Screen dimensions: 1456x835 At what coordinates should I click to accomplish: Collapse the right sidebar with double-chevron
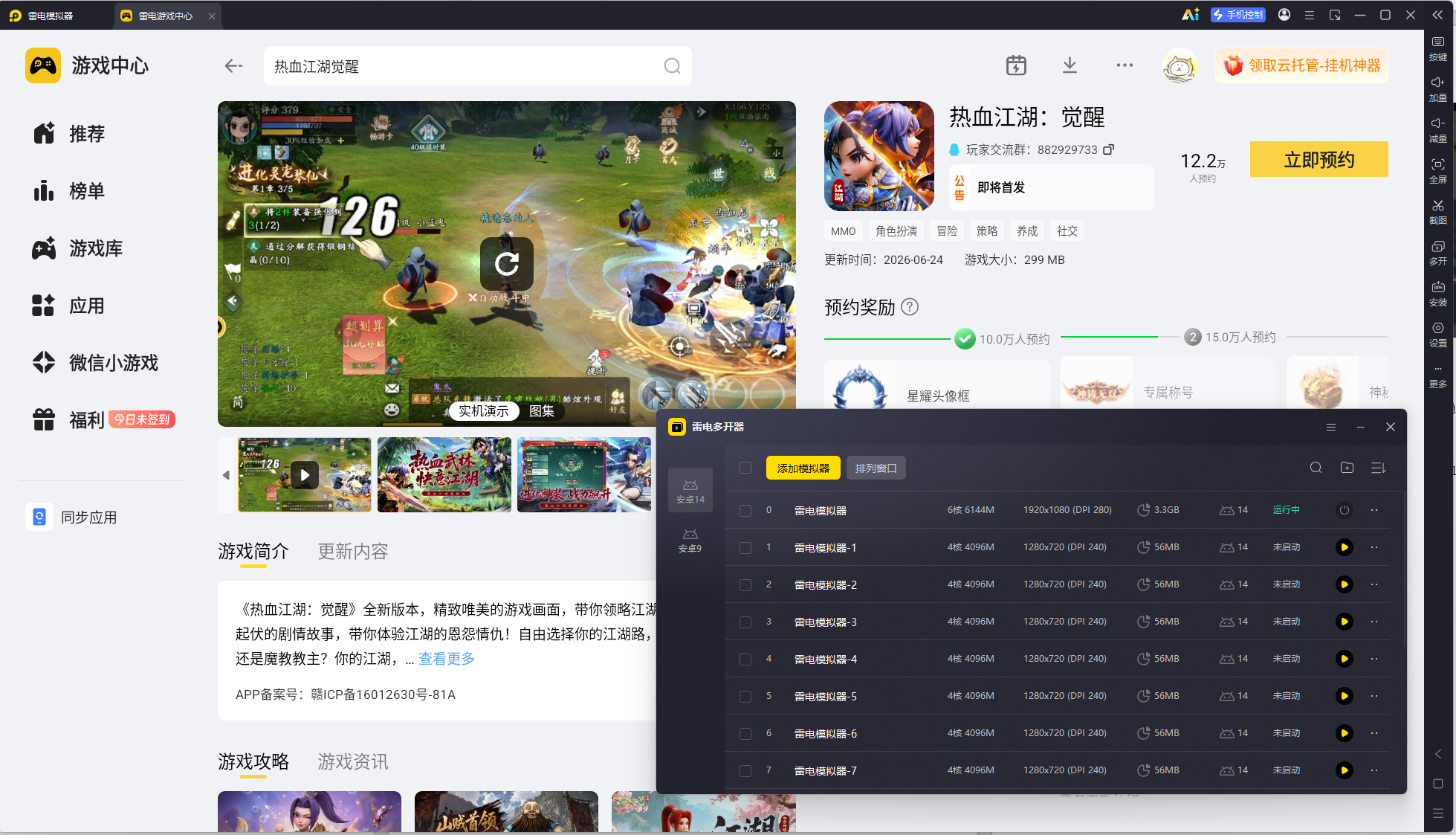1437,15
